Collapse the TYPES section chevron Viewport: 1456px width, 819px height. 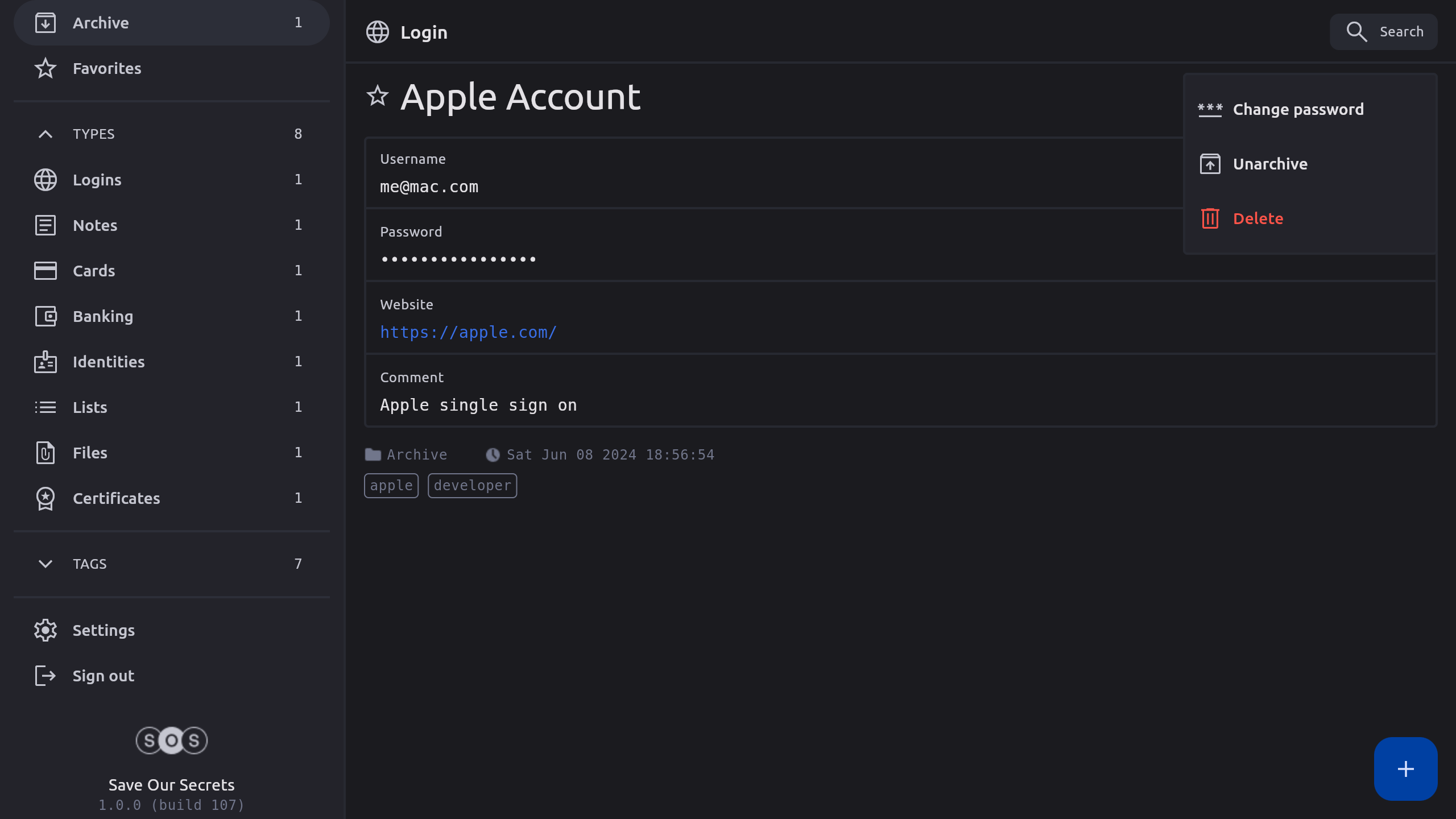(45, 134)
